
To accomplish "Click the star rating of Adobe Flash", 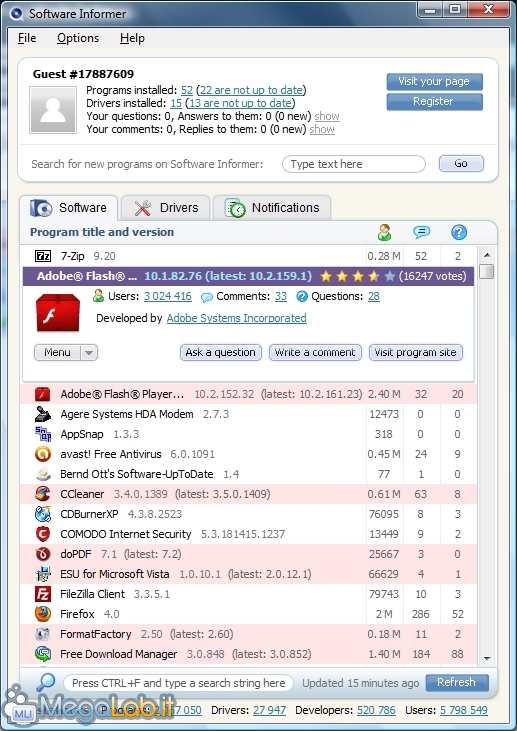I will [358, 276].
